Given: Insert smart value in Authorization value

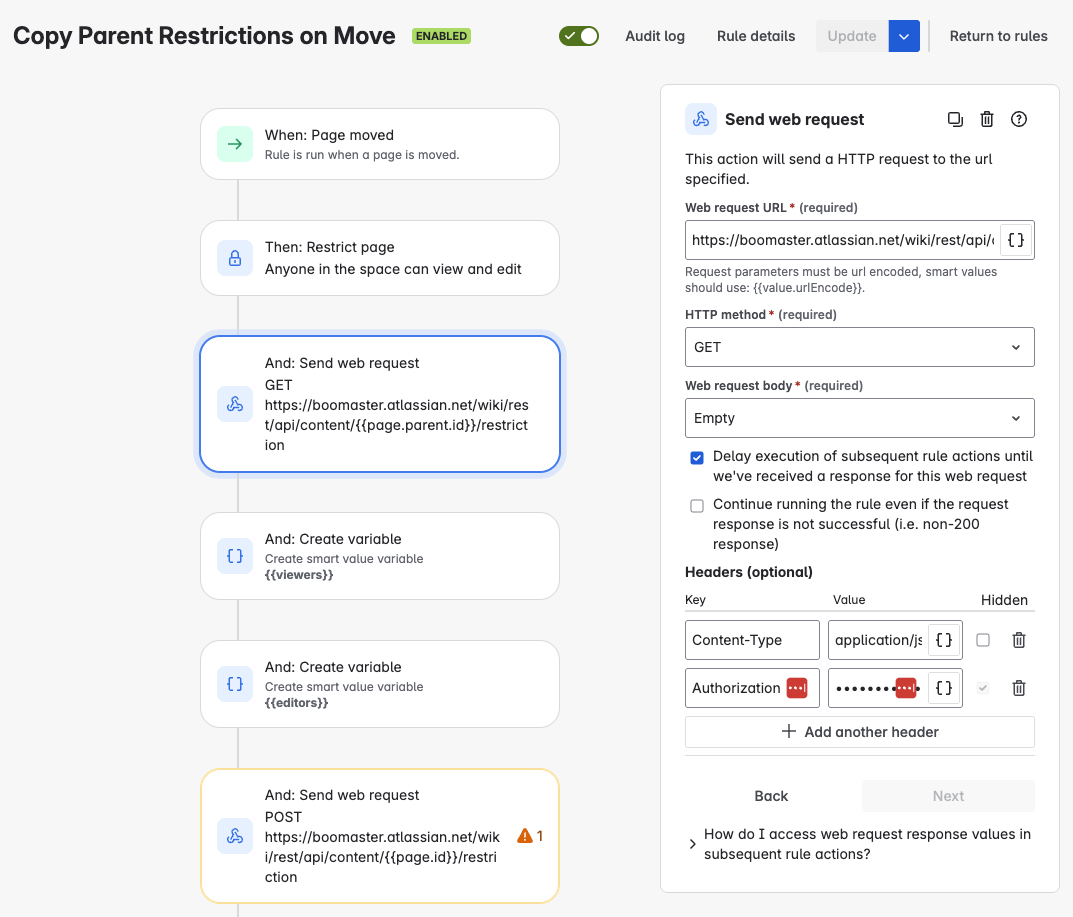Looking at the screenshot, I should (x=944, y=688).
